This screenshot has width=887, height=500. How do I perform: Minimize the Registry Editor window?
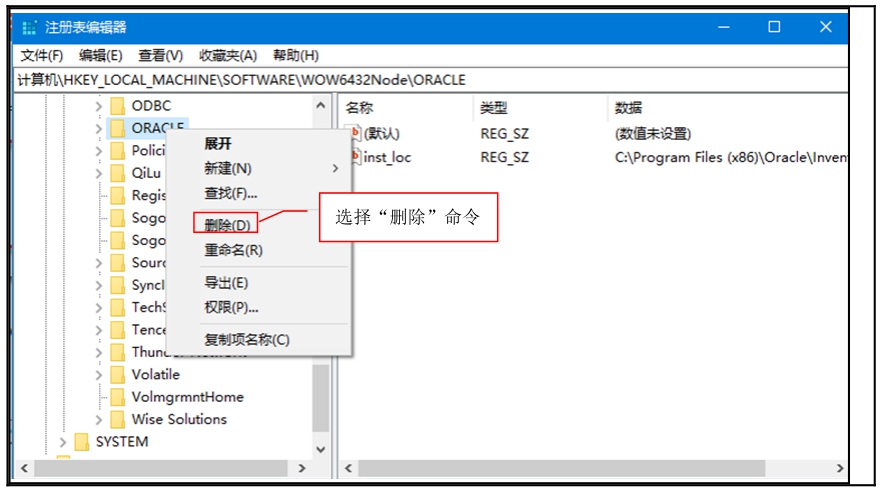pyautogui.click(x=724, y=27)
